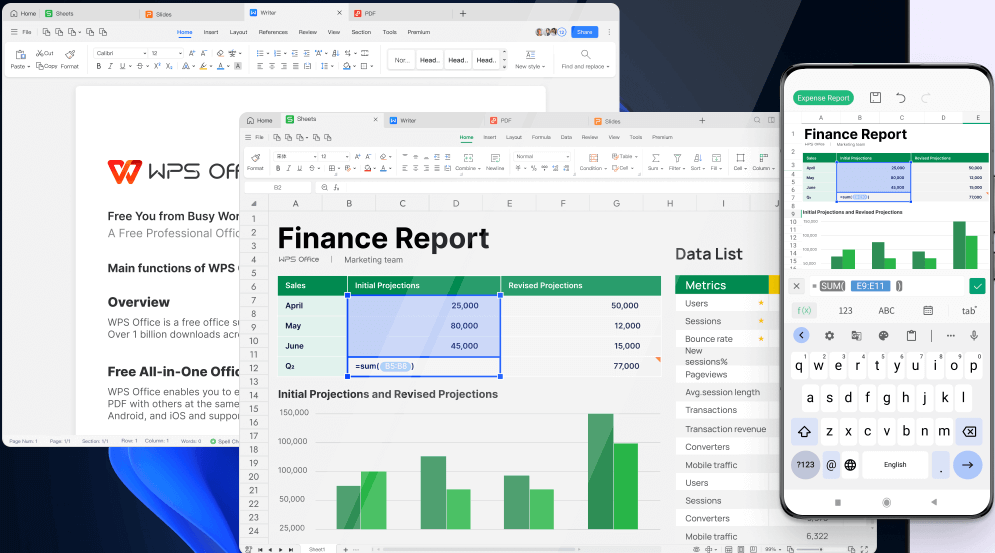The image size is (995, 553).
Task: Tap the ABC mode button on phone
Action: click(886, 310)
